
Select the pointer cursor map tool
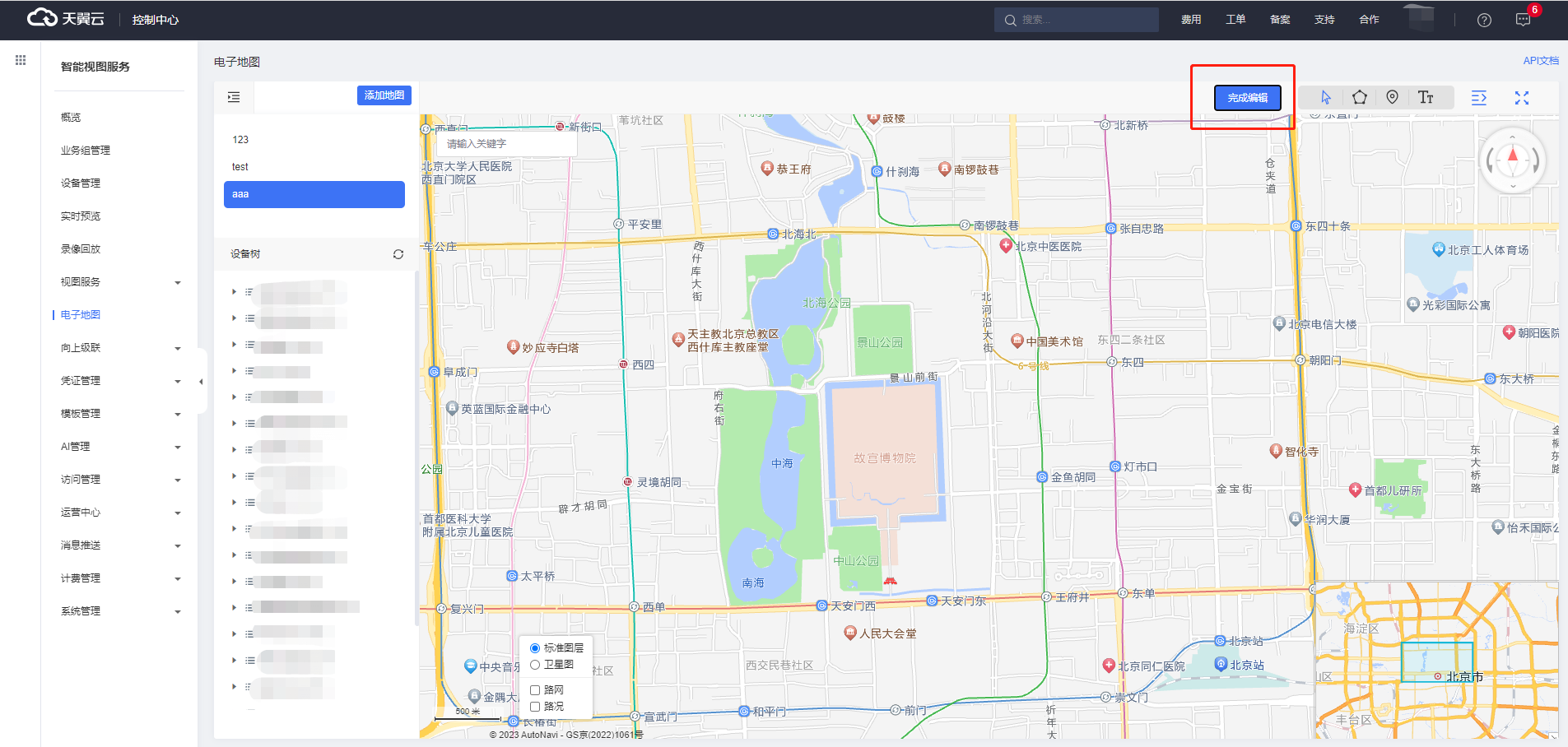pos(1325,97)
